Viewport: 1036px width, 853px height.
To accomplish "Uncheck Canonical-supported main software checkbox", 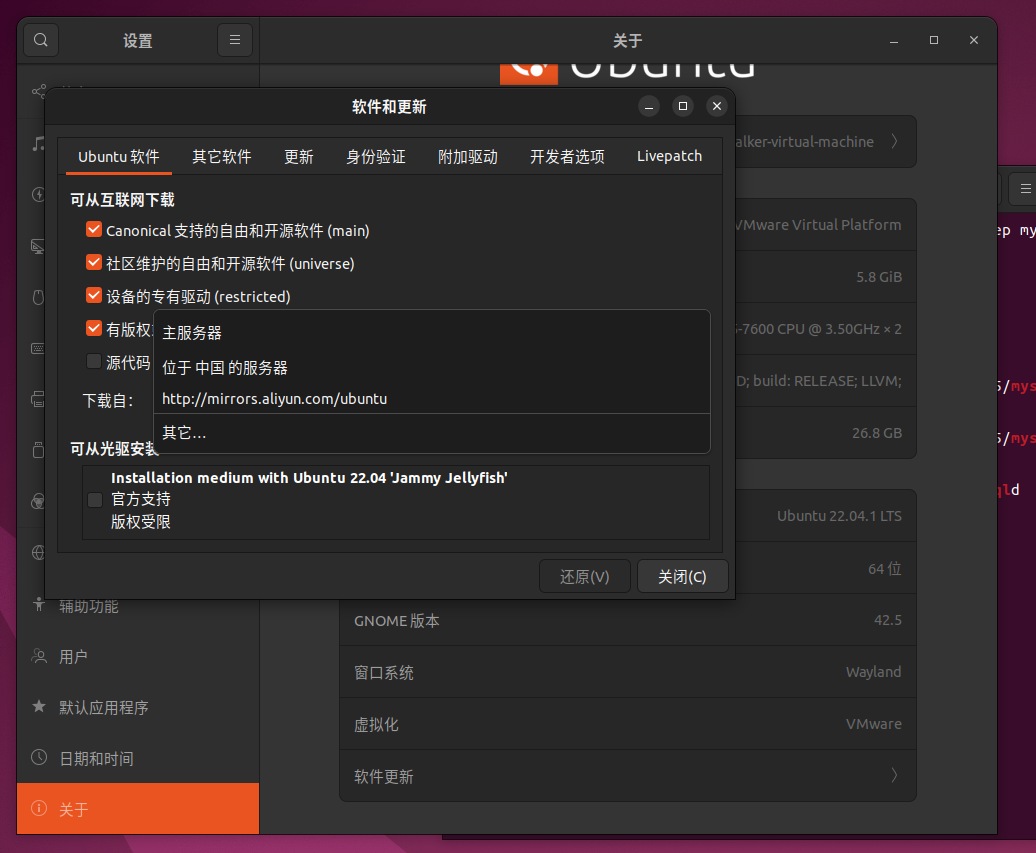I will (94, 230).
